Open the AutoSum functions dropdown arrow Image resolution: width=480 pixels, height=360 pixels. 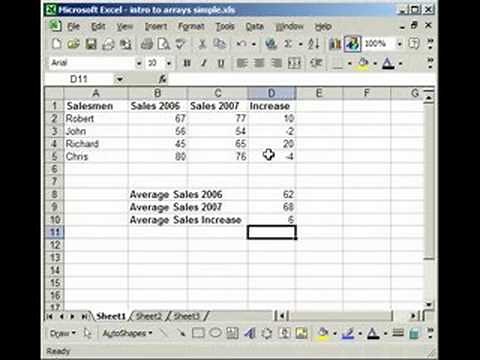[x=301, y=44]
